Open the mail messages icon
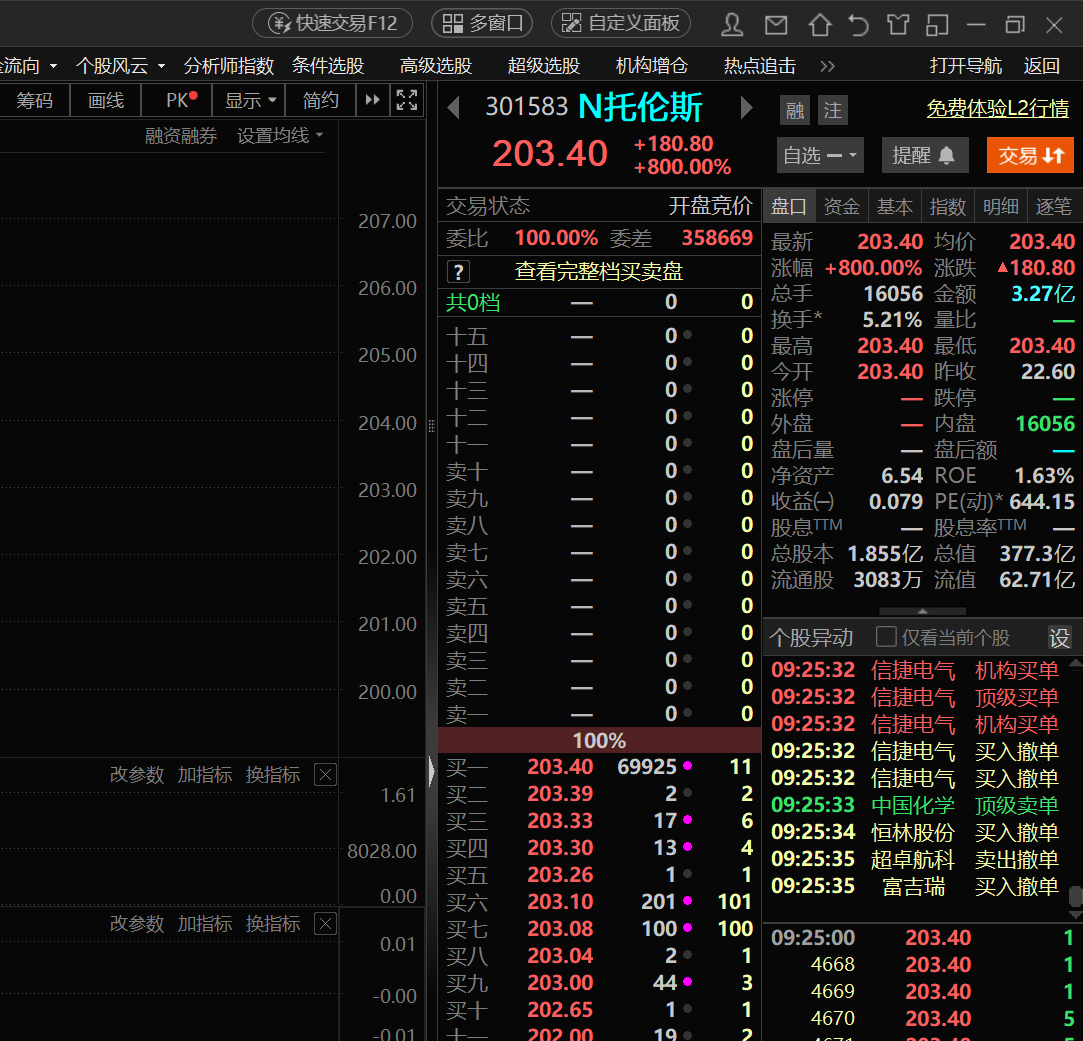This screenshot has width=1083, height=1041. pos(776,26)
